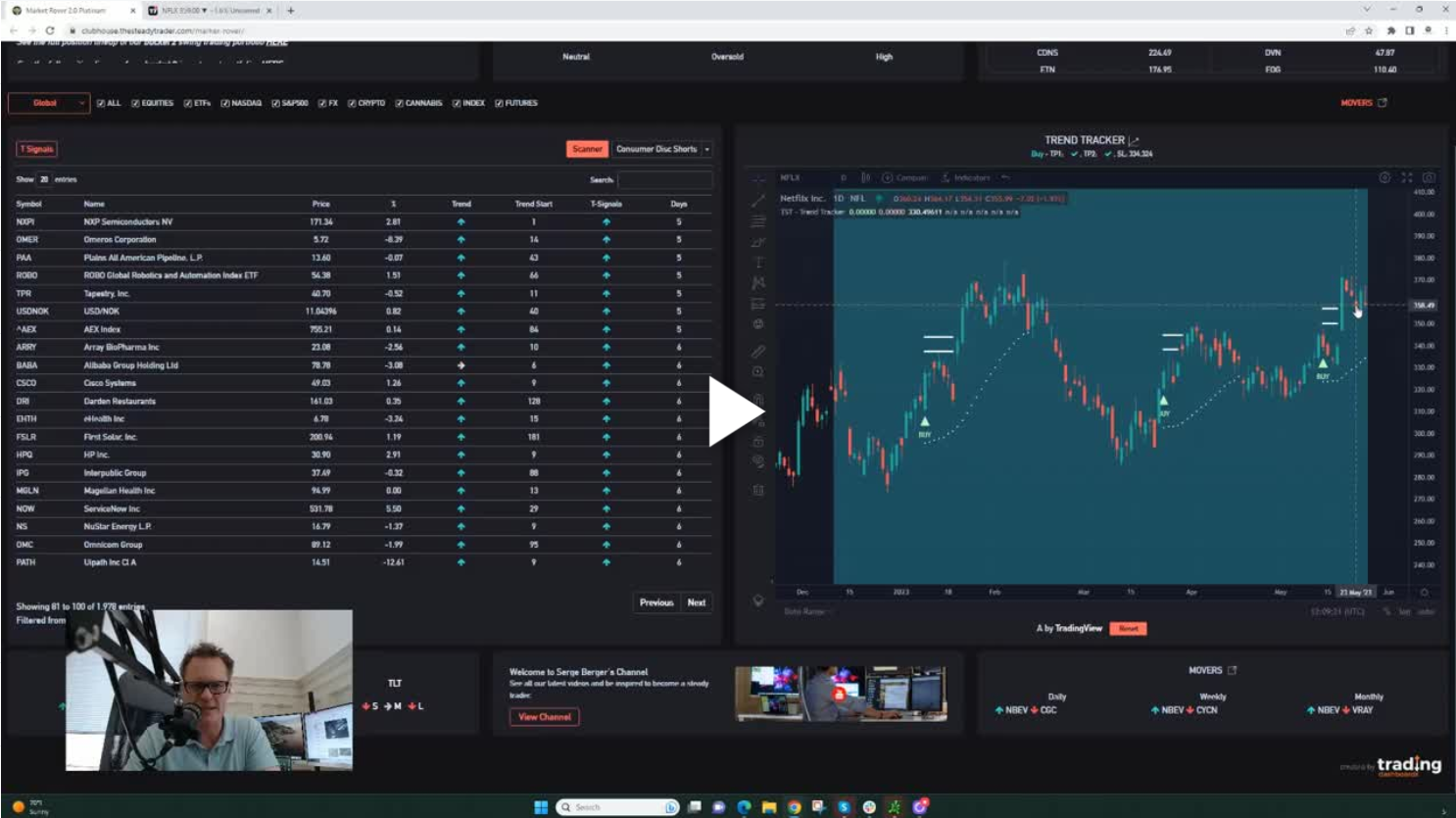Open the Indicators menu
The width and height of the screenshot is (1456, 818).
tap(965, 177)
